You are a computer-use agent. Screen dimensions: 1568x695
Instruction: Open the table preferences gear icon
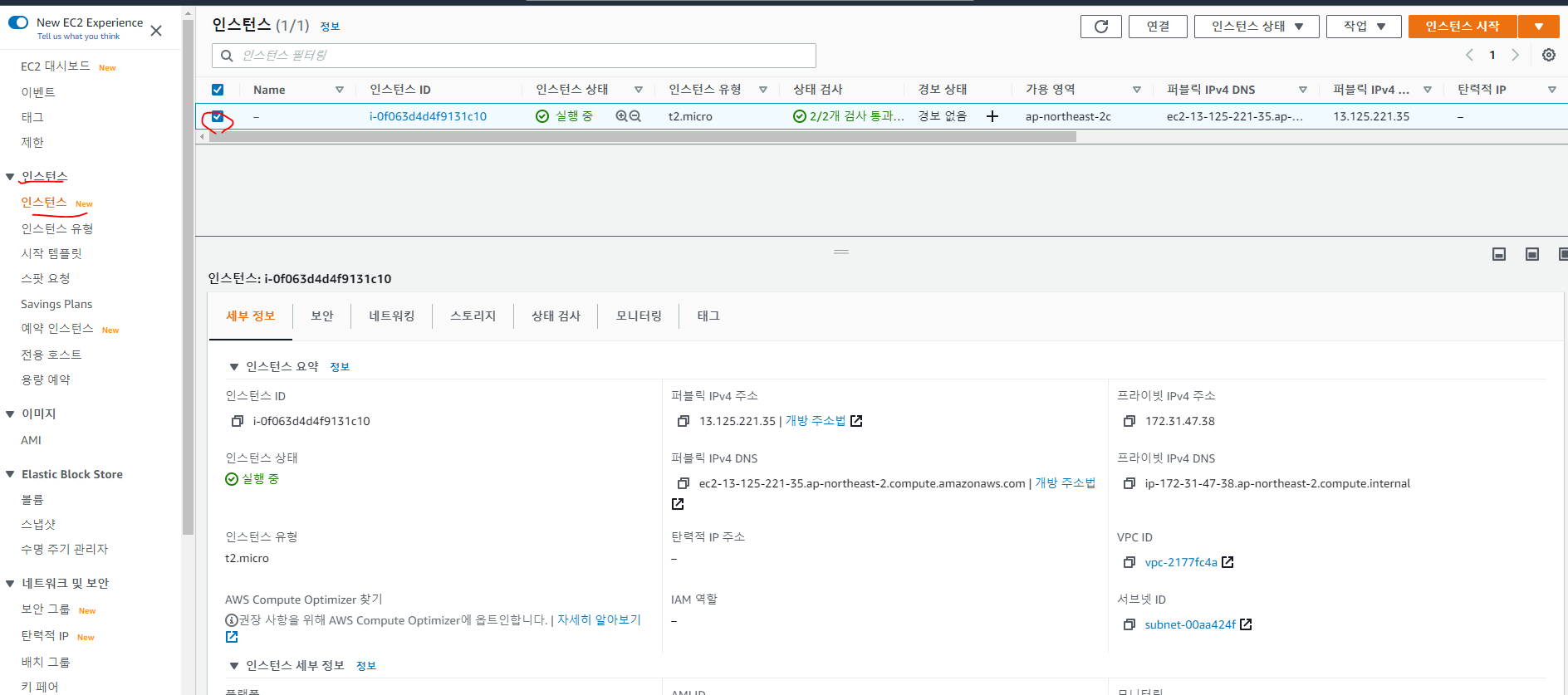(x=1549, y=55)
